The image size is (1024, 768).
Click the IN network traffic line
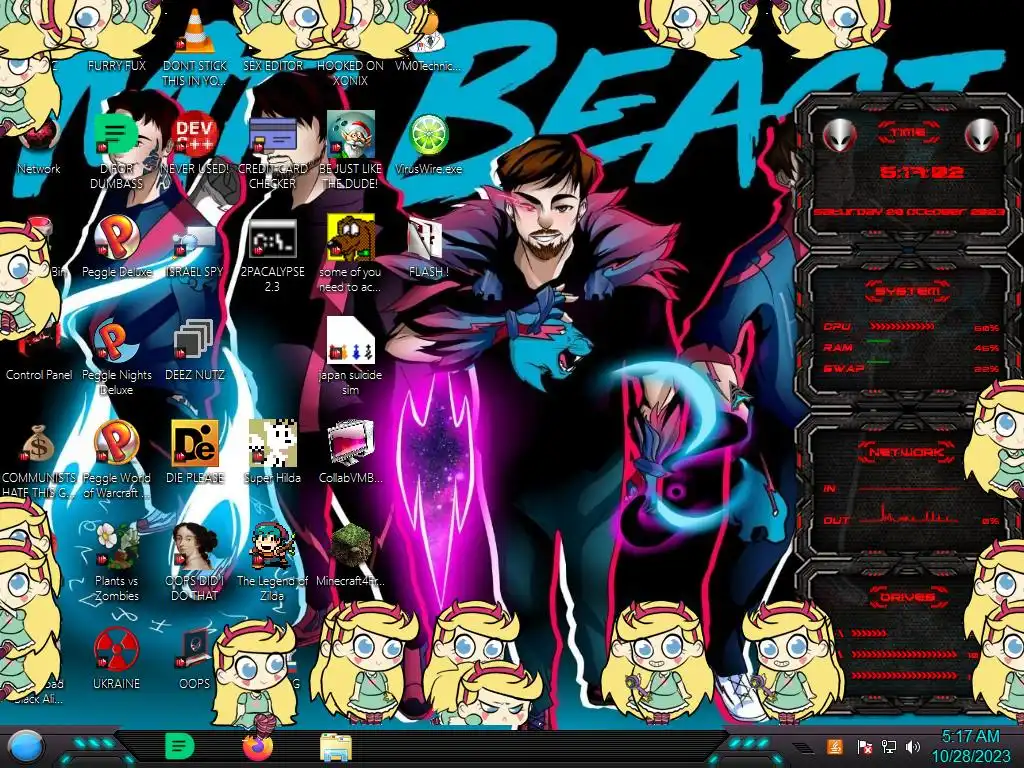point(909,488)
